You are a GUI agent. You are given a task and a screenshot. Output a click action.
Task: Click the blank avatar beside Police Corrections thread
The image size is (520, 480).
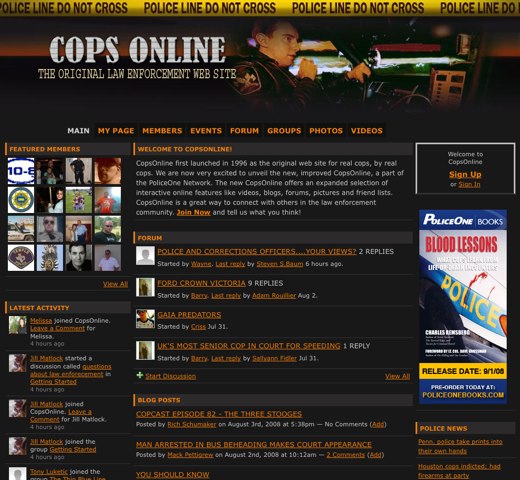[x=145, y=256]
